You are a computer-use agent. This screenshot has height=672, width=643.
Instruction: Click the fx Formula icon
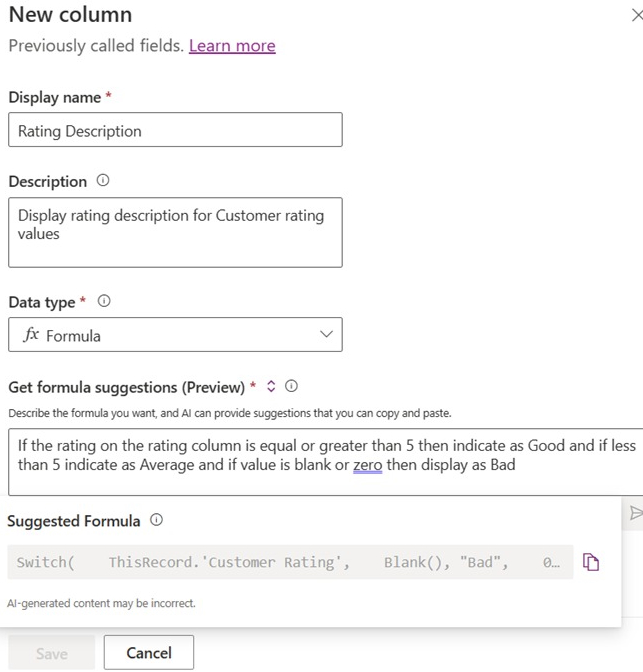31,336
